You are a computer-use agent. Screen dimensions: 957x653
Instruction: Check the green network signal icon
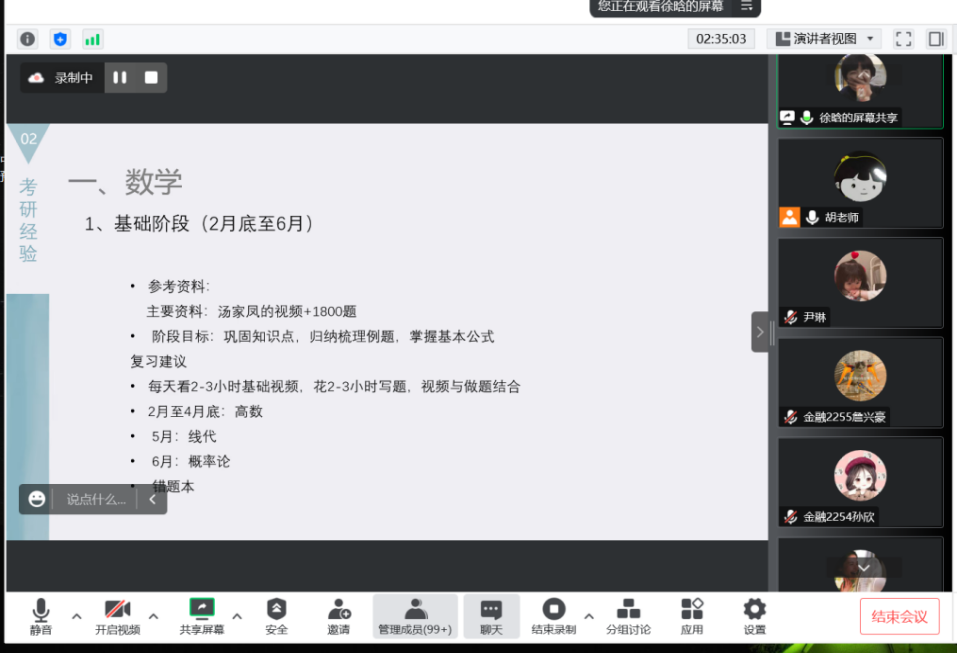(x=92, y=39)
